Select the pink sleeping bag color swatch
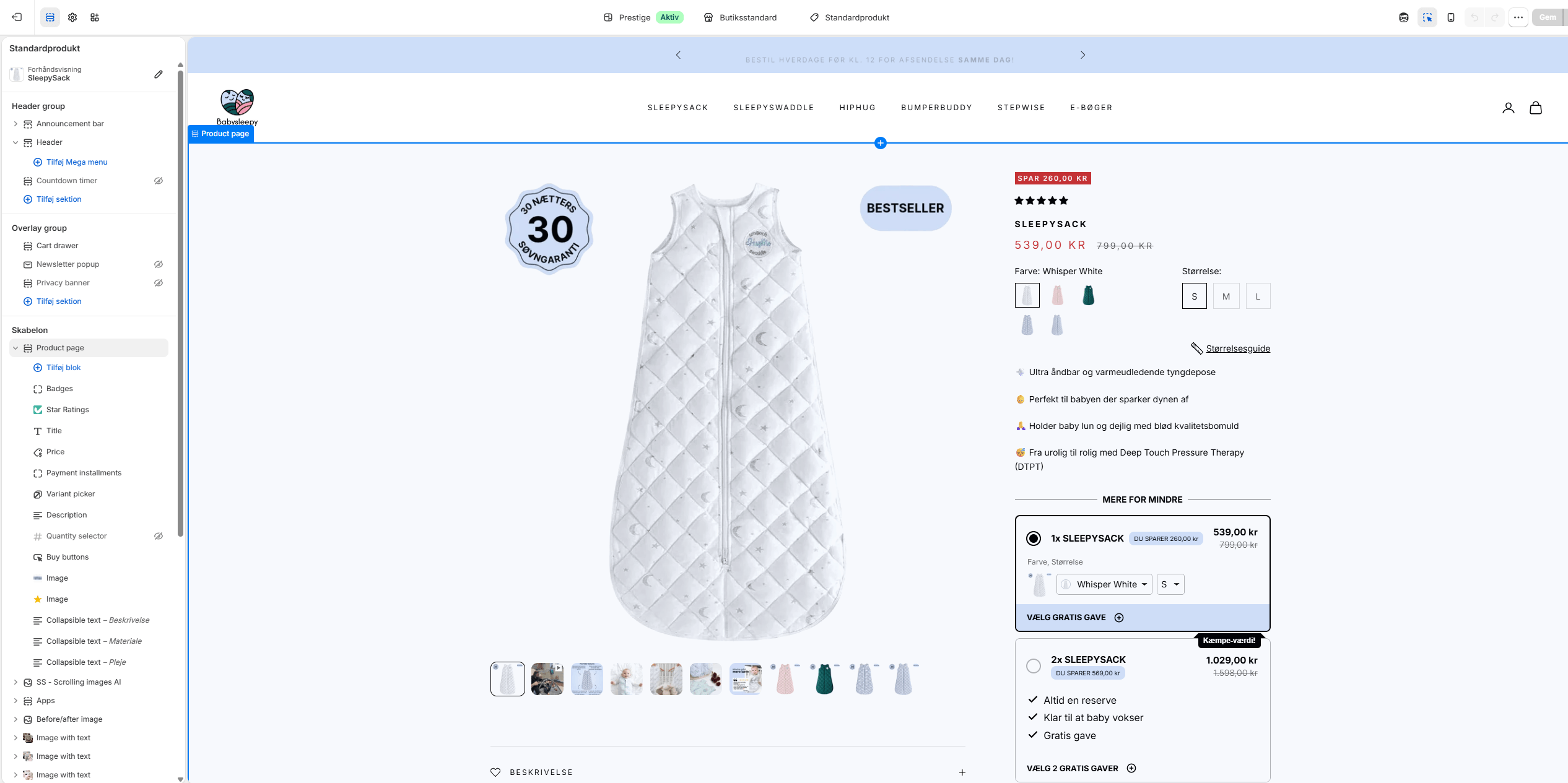 [1058, 295]
